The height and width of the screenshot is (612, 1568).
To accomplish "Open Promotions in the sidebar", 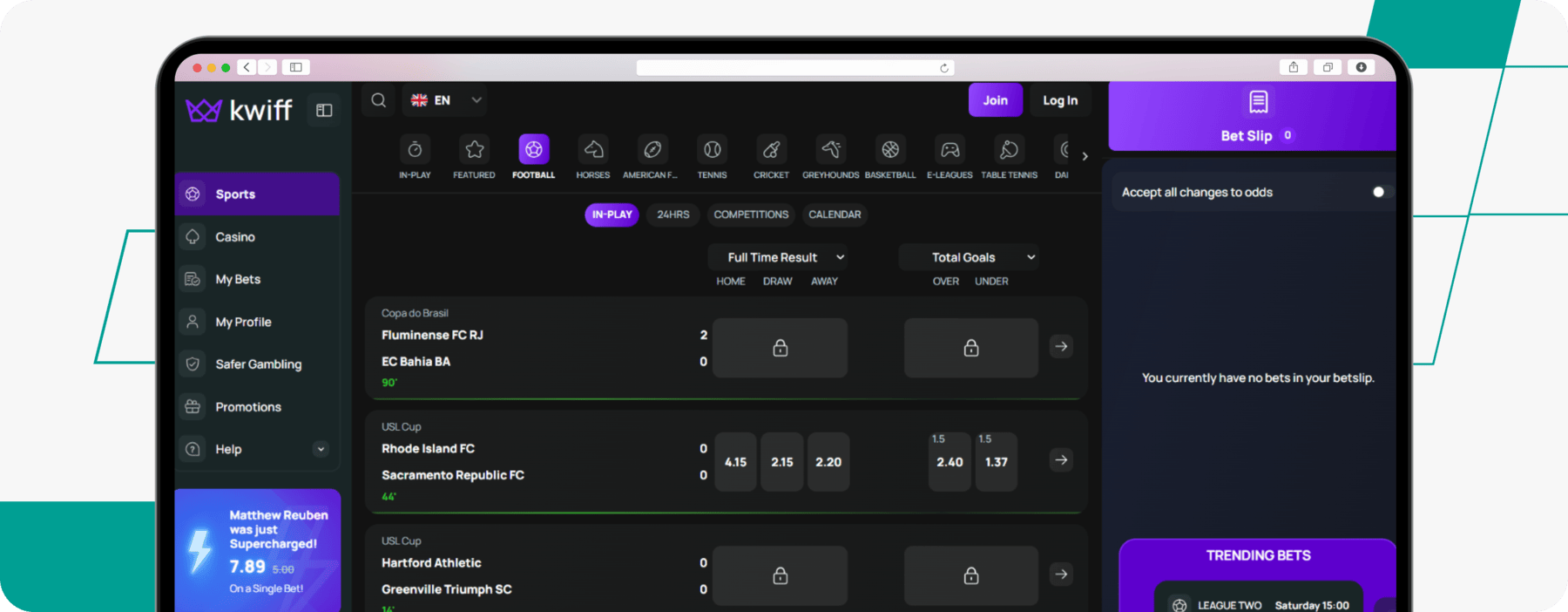I will click(x=258, y=406).
